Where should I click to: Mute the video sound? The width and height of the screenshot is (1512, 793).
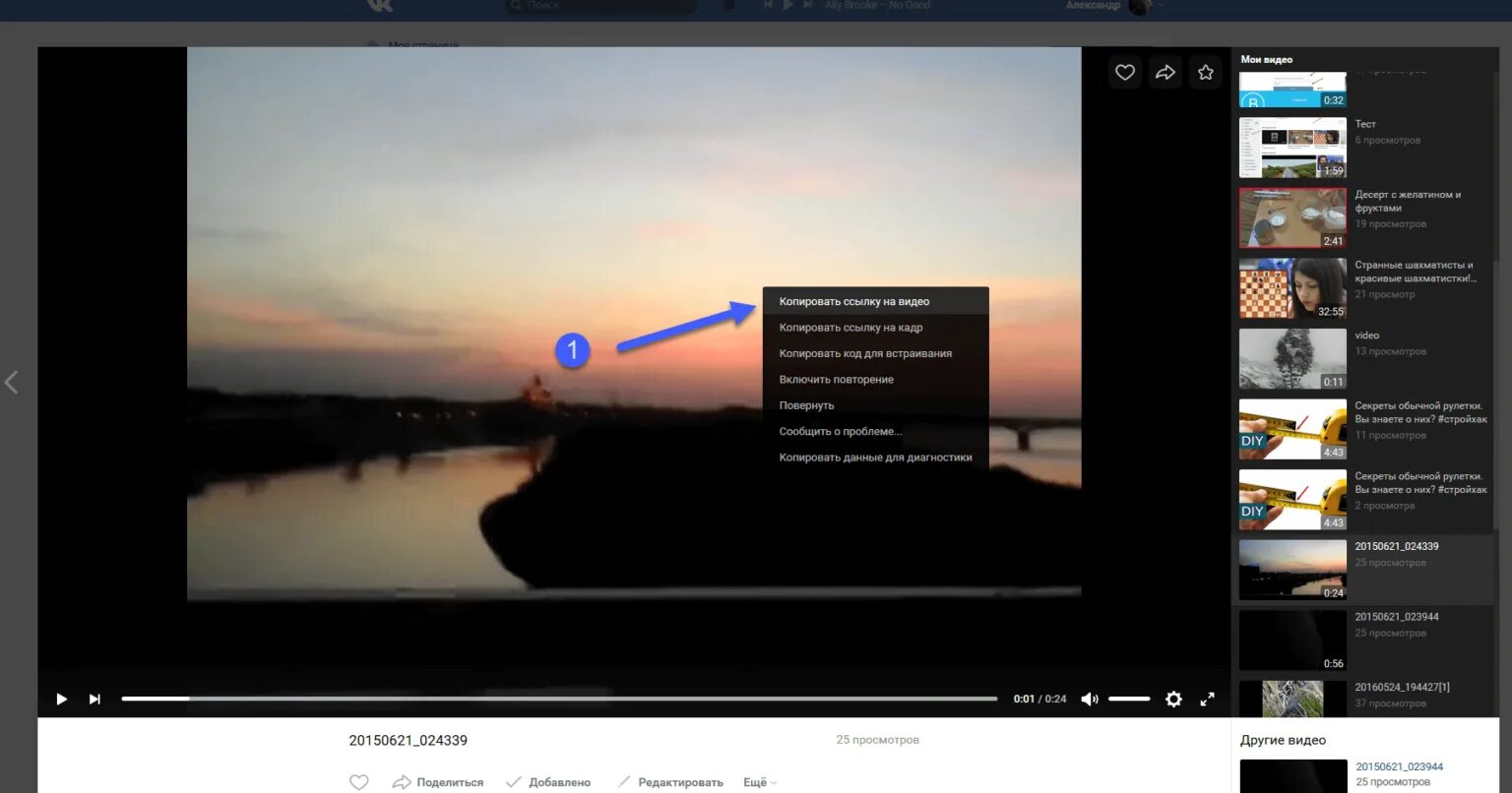pyautogui.click(x=1089, y=699)
